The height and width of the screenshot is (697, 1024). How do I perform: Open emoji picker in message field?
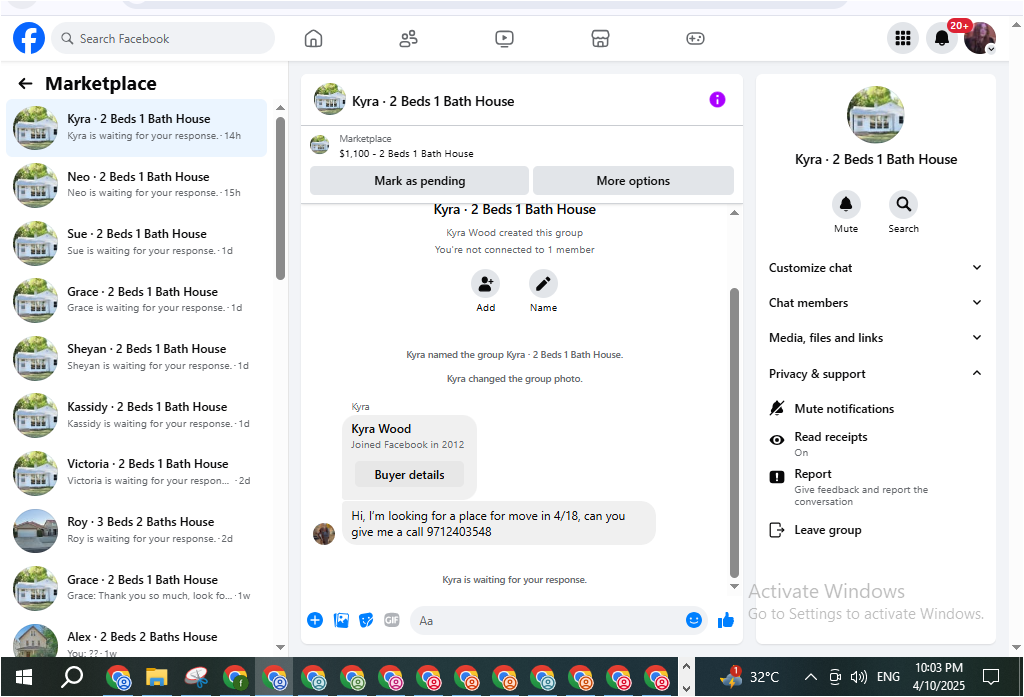click(694, 620)
